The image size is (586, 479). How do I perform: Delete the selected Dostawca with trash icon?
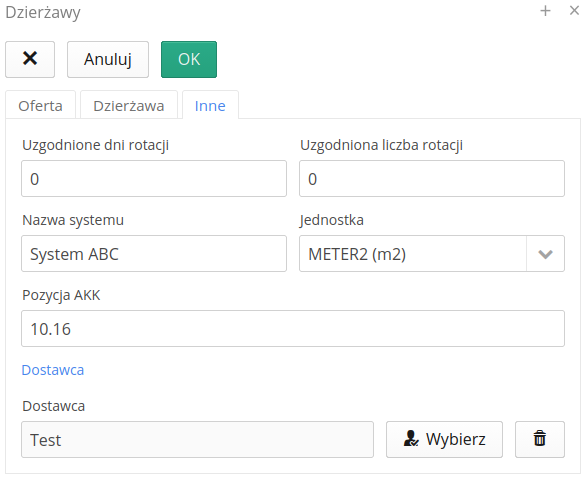(540, 439)
